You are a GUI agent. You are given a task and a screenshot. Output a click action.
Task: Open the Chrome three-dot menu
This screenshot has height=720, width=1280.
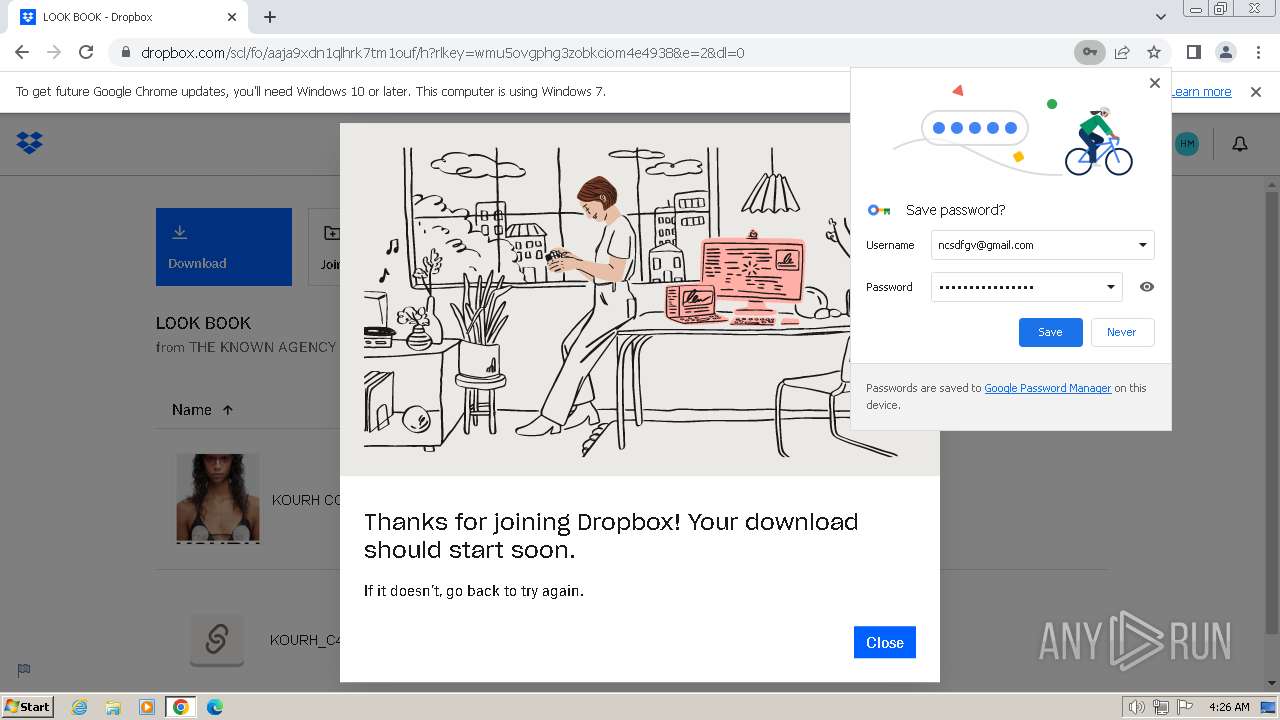[x=1257, y=52]
